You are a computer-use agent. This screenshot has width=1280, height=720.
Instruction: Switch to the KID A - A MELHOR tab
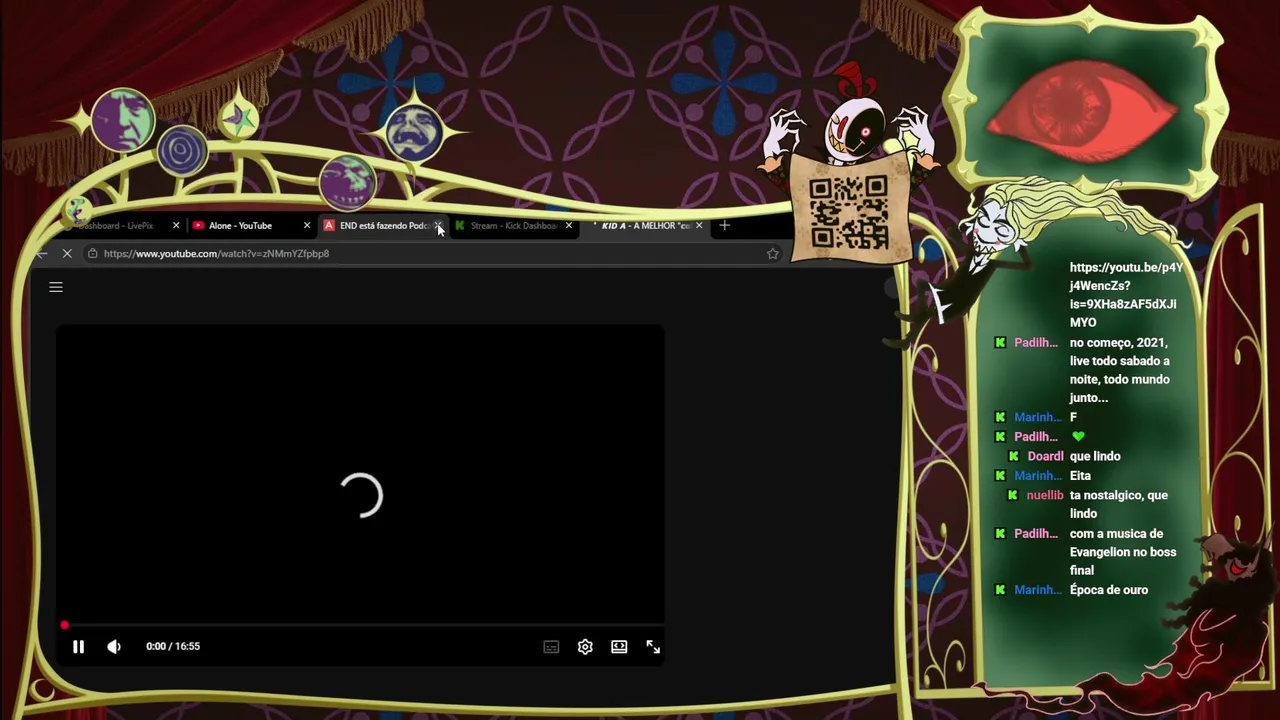[645, 226]
